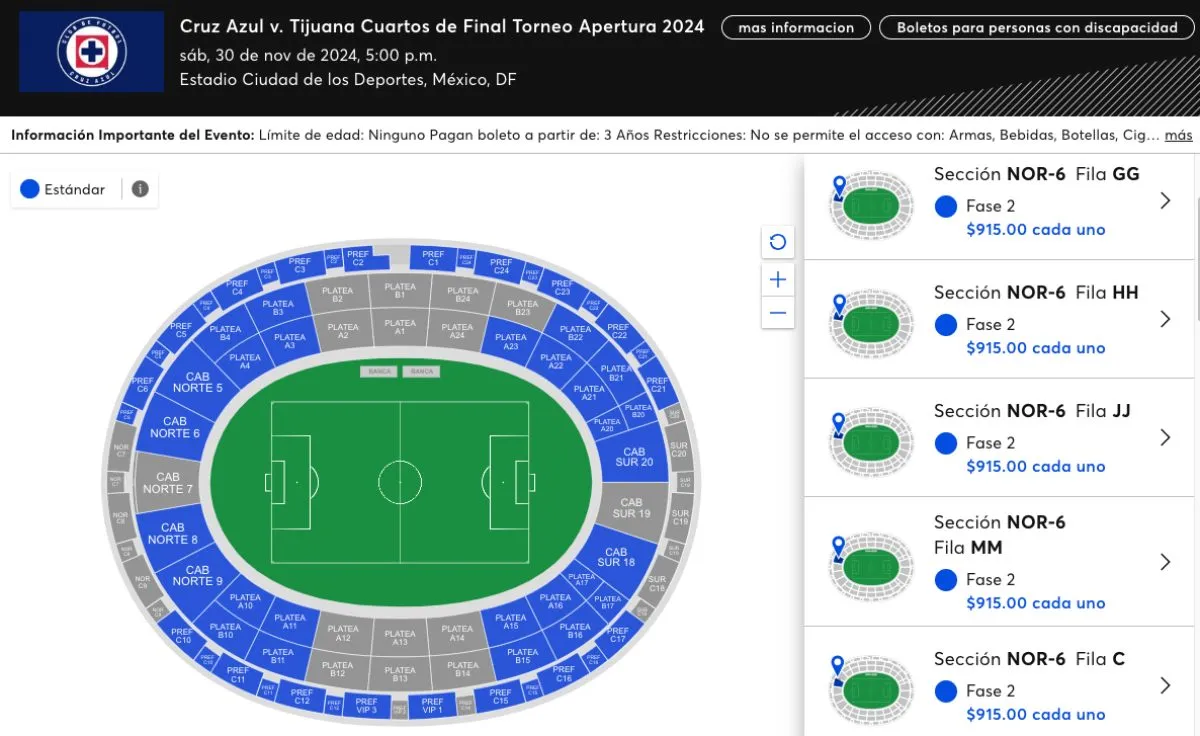The width and height of the screenshot is (1200, 736).
Task: Click section CAB SUR 18 on the stadium map
Action: (618, 559)
